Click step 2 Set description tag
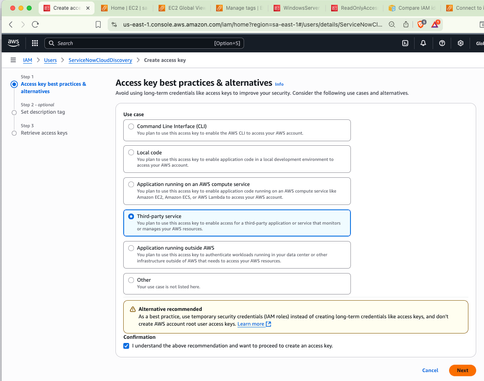The height and width of the screenshot is (381, 484). (43, 112)
